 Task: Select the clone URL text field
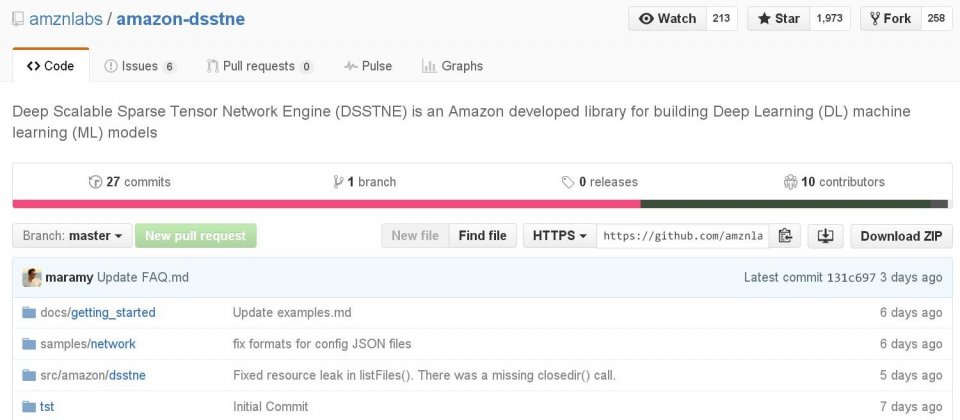tap(683, 236)
